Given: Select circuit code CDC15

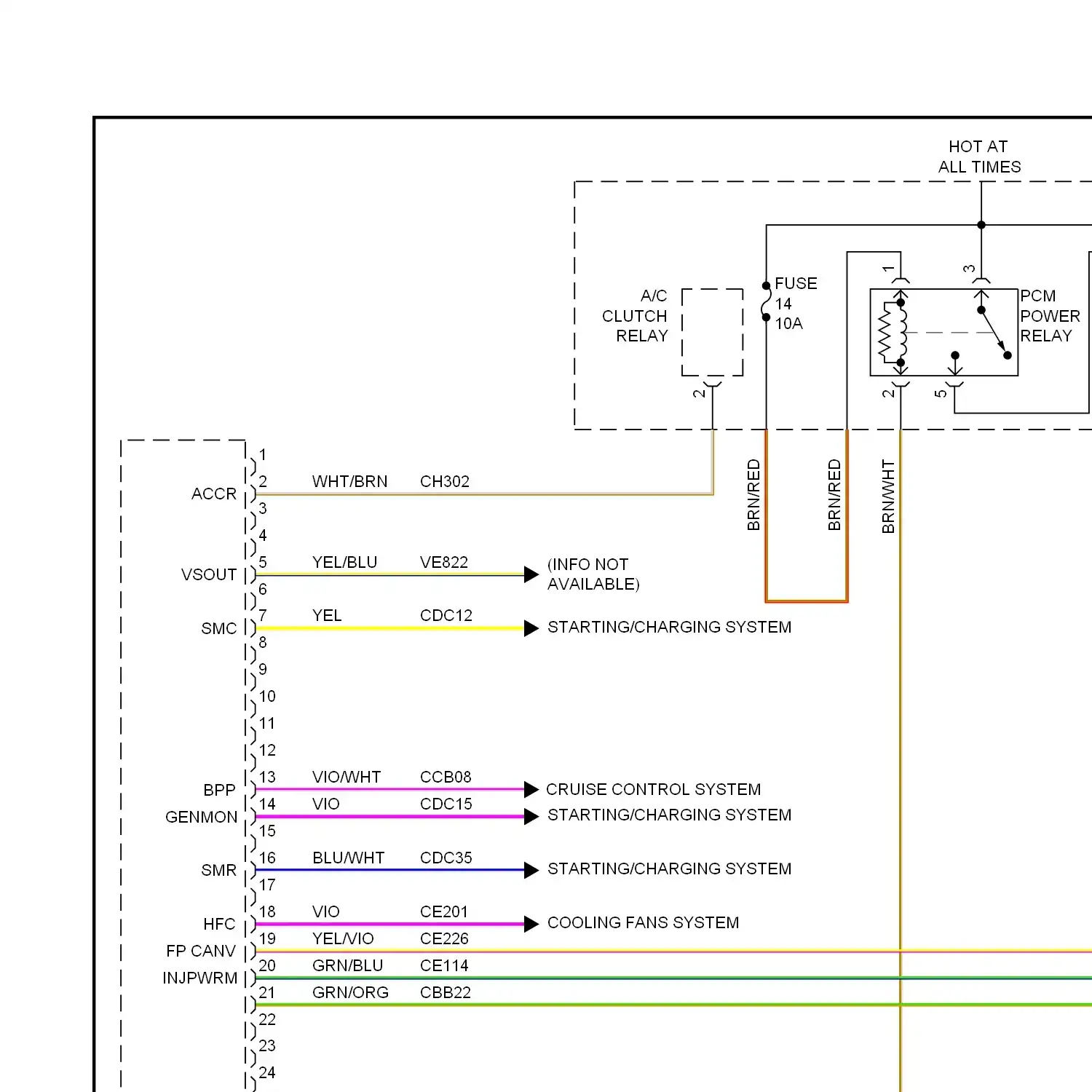Looking at the screenshot, I should coord(446,804).
